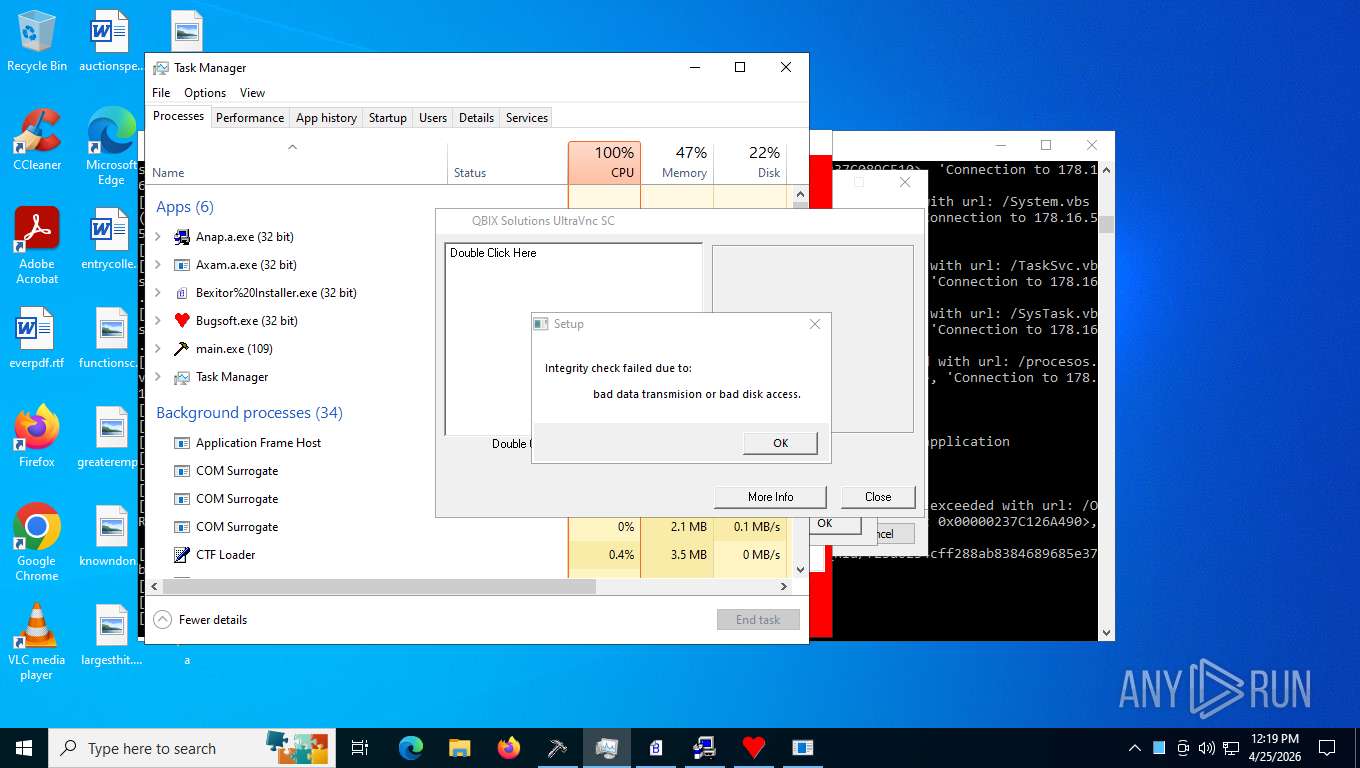Open the volume control in system tray

[1206, 748]
